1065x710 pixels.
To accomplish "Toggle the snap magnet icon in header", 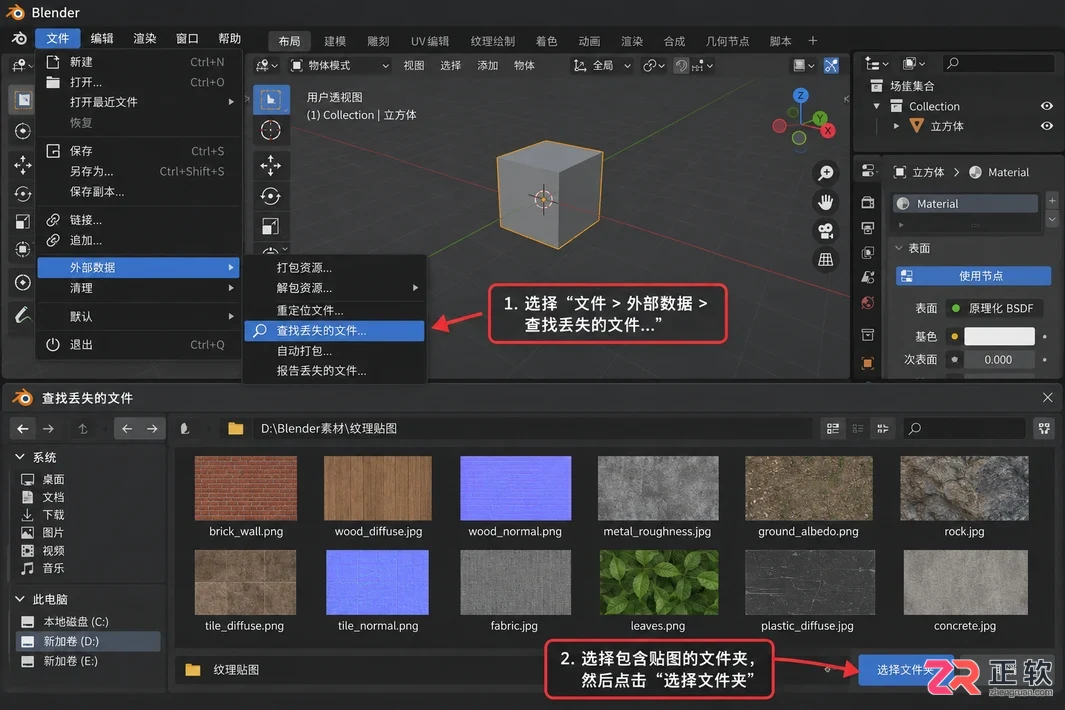I will click(x=681, y=66).
